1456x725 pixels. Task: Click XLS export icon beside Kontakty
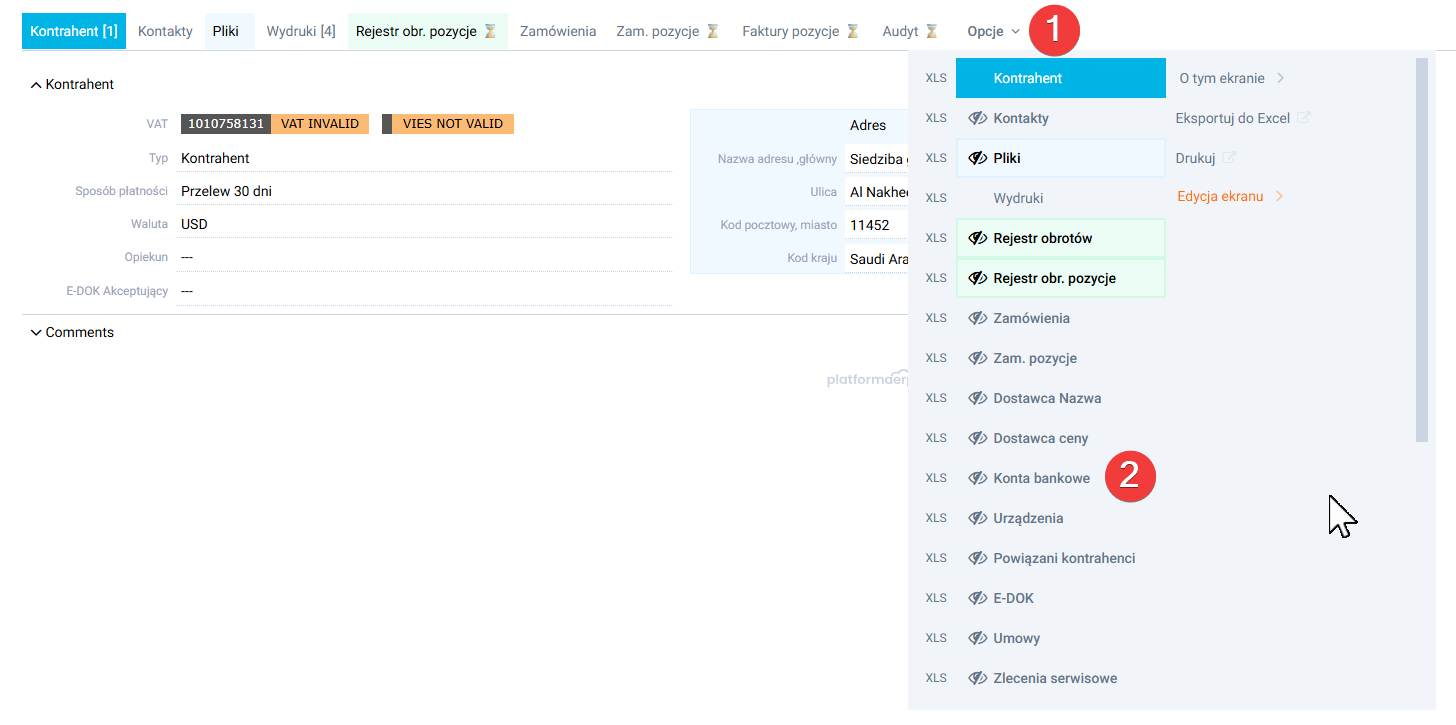935,118
